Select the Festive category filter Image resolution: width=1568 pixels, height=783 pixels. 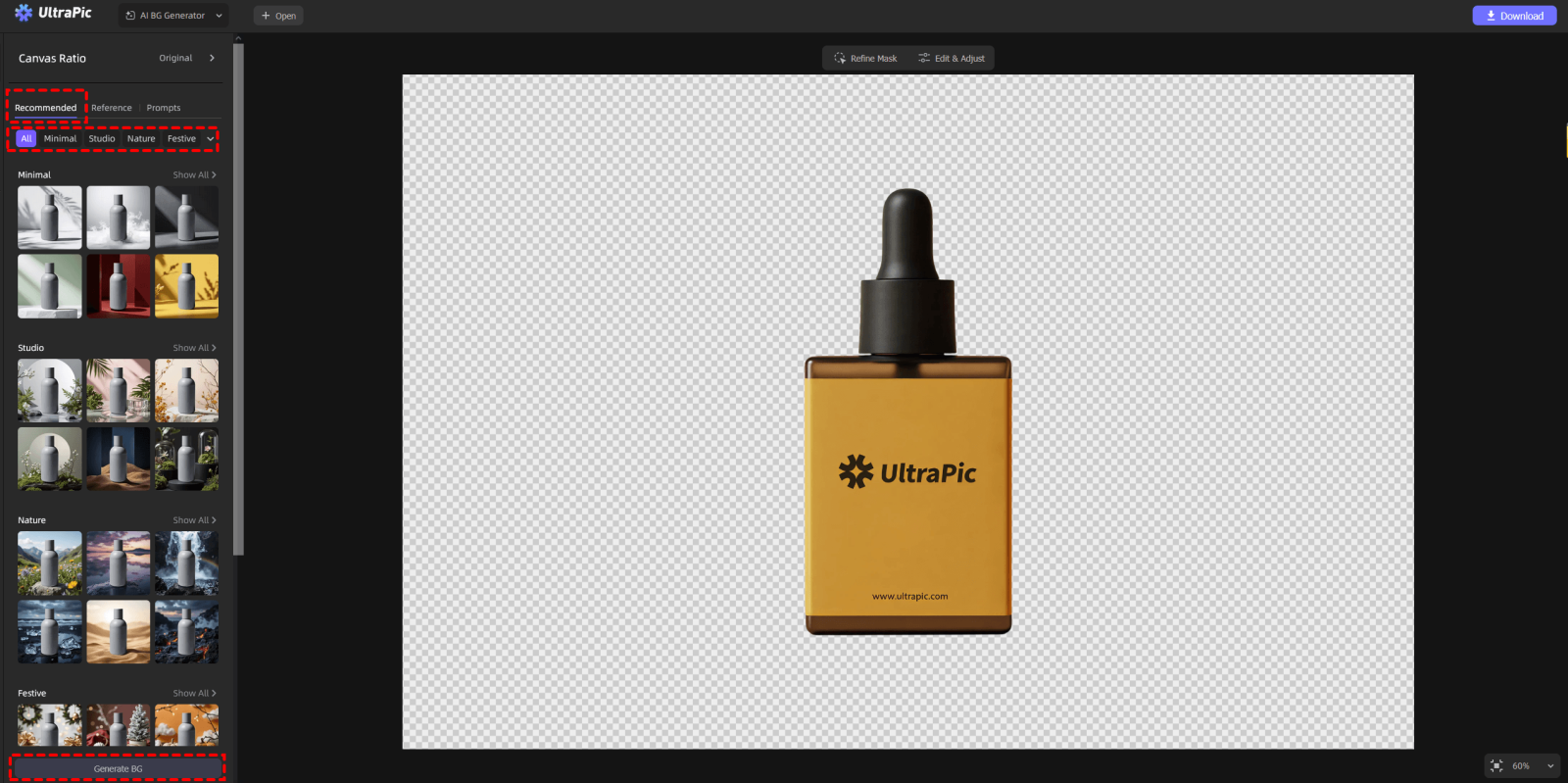(181, 139)
